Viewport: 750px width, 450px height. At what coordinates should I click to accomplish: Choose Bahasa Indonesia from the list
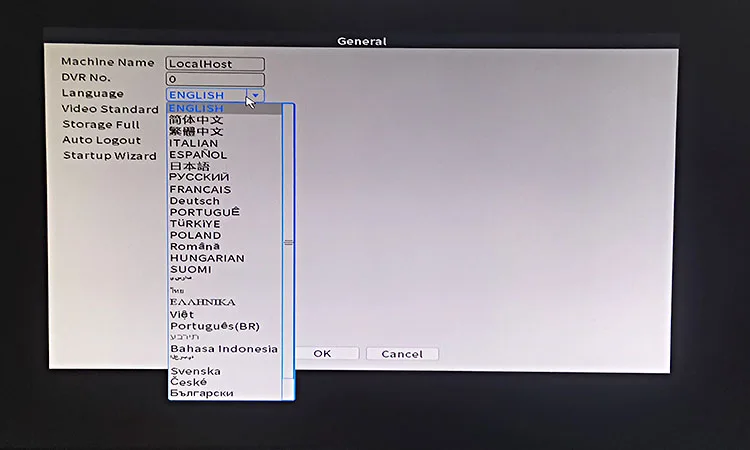[x=224, y=349]
